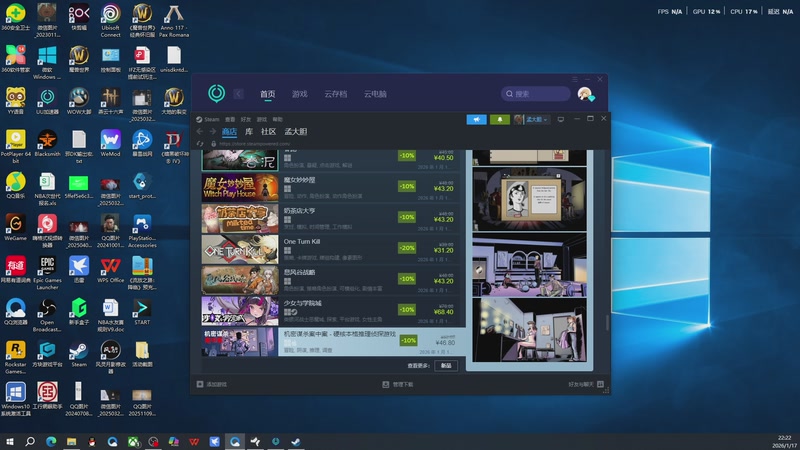The height and width of the screenshot is (450, 800).
Task: Open the QQ音乐 desktop icon
Action: pyautogui.click(x=15, y=185)
